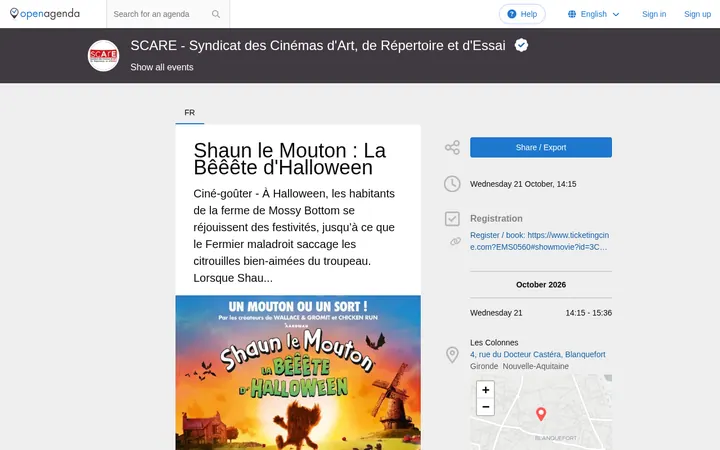The image size is (720, 450).
Task: Expand the English language dropdown
Action: pyautogui.click(x=593, y=14)
